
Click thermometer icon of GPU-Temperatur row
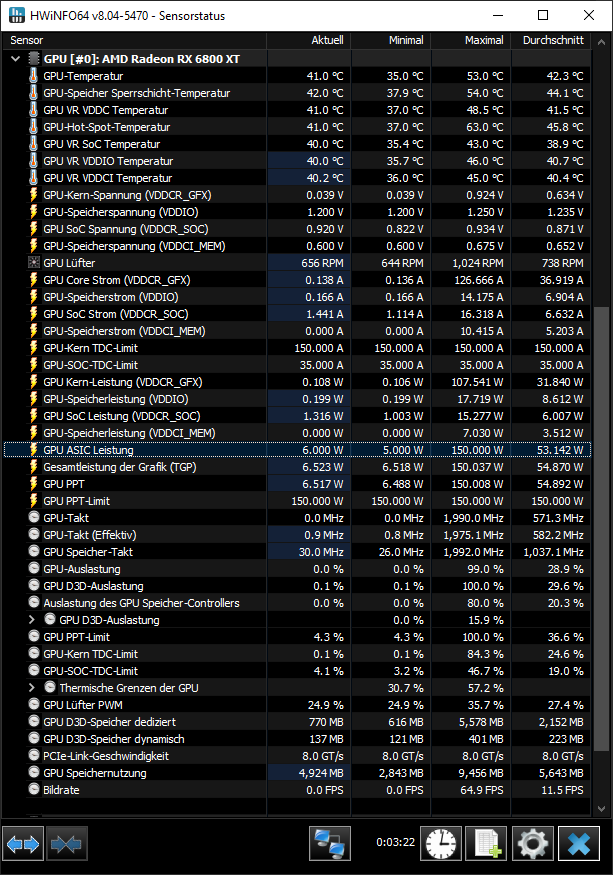tap(33, 76)
